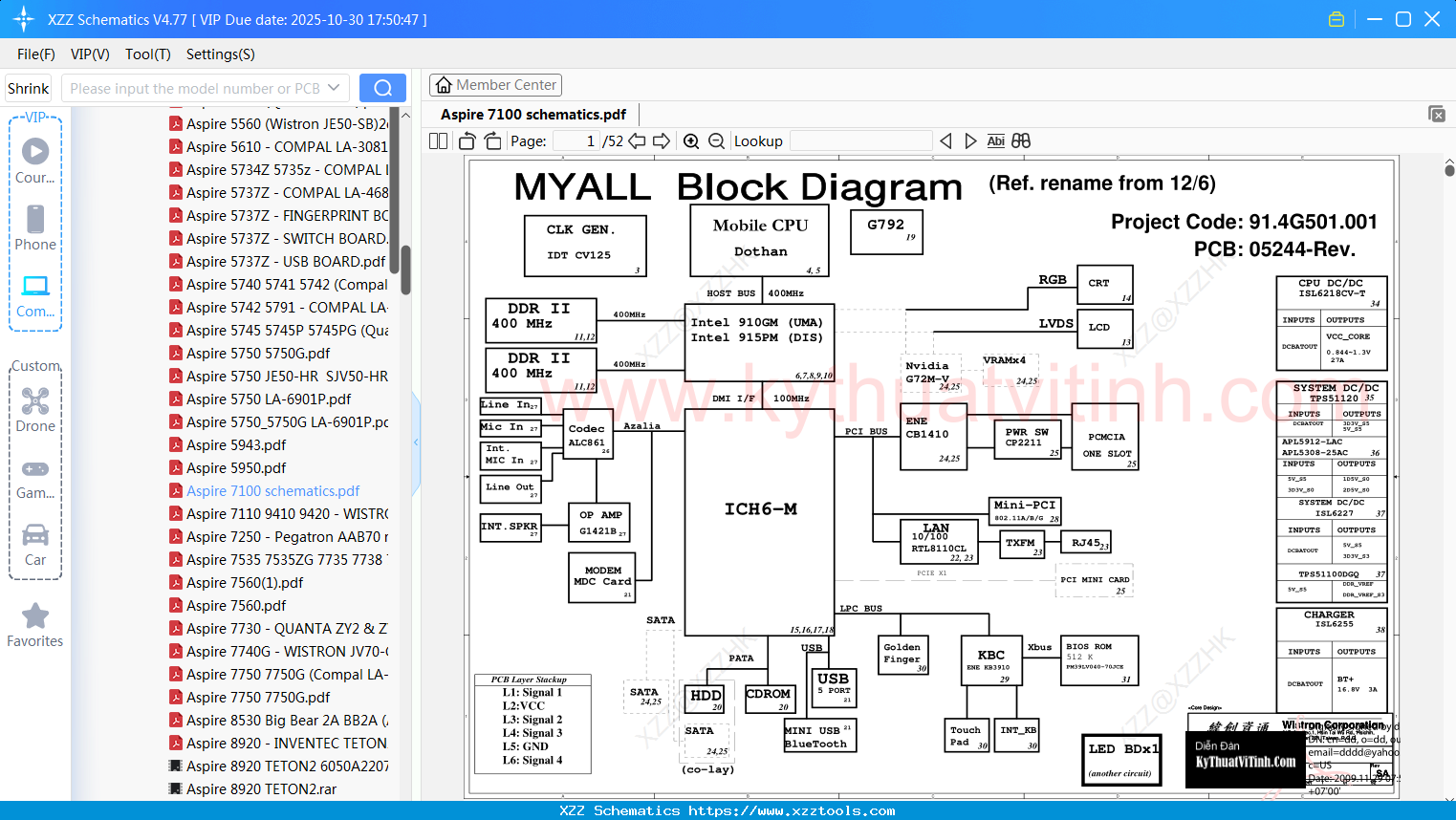
Task: Click the PDF icon beside Aspire 5610
Action: point(176,146)
